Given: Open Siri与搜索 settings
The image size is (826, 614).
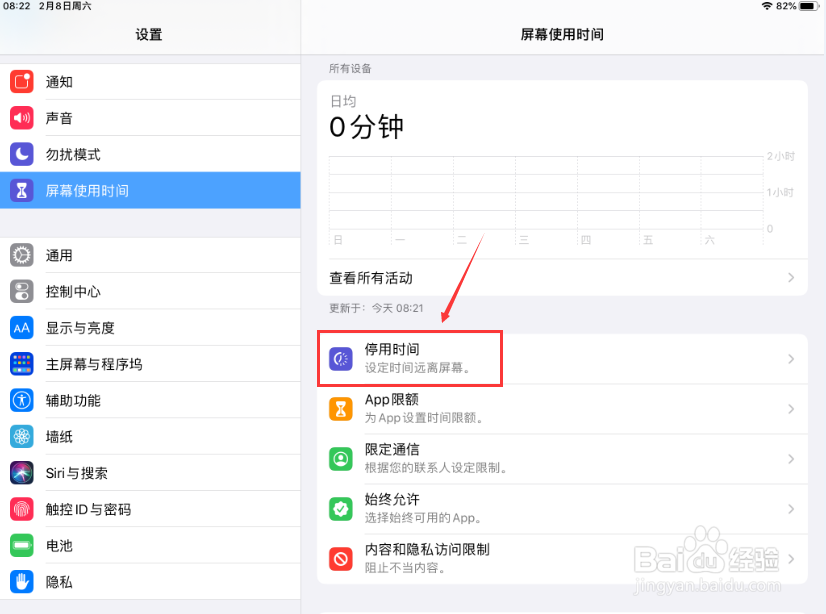Looking at the screenshot, I should (150, 473).
